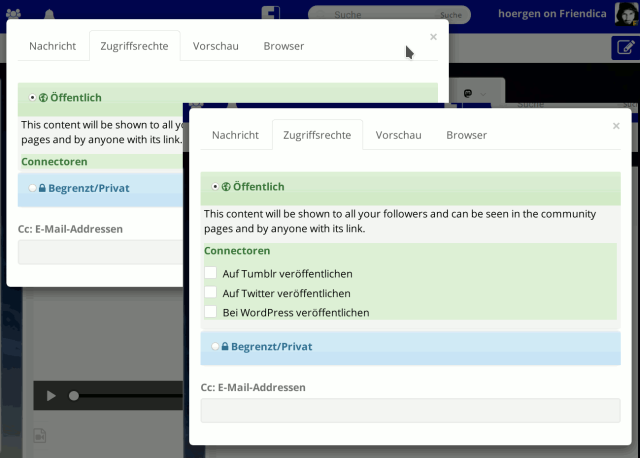Open the compose new post pencil icon
The height and width of the screenshot is (458, 640).
(626, 47)
